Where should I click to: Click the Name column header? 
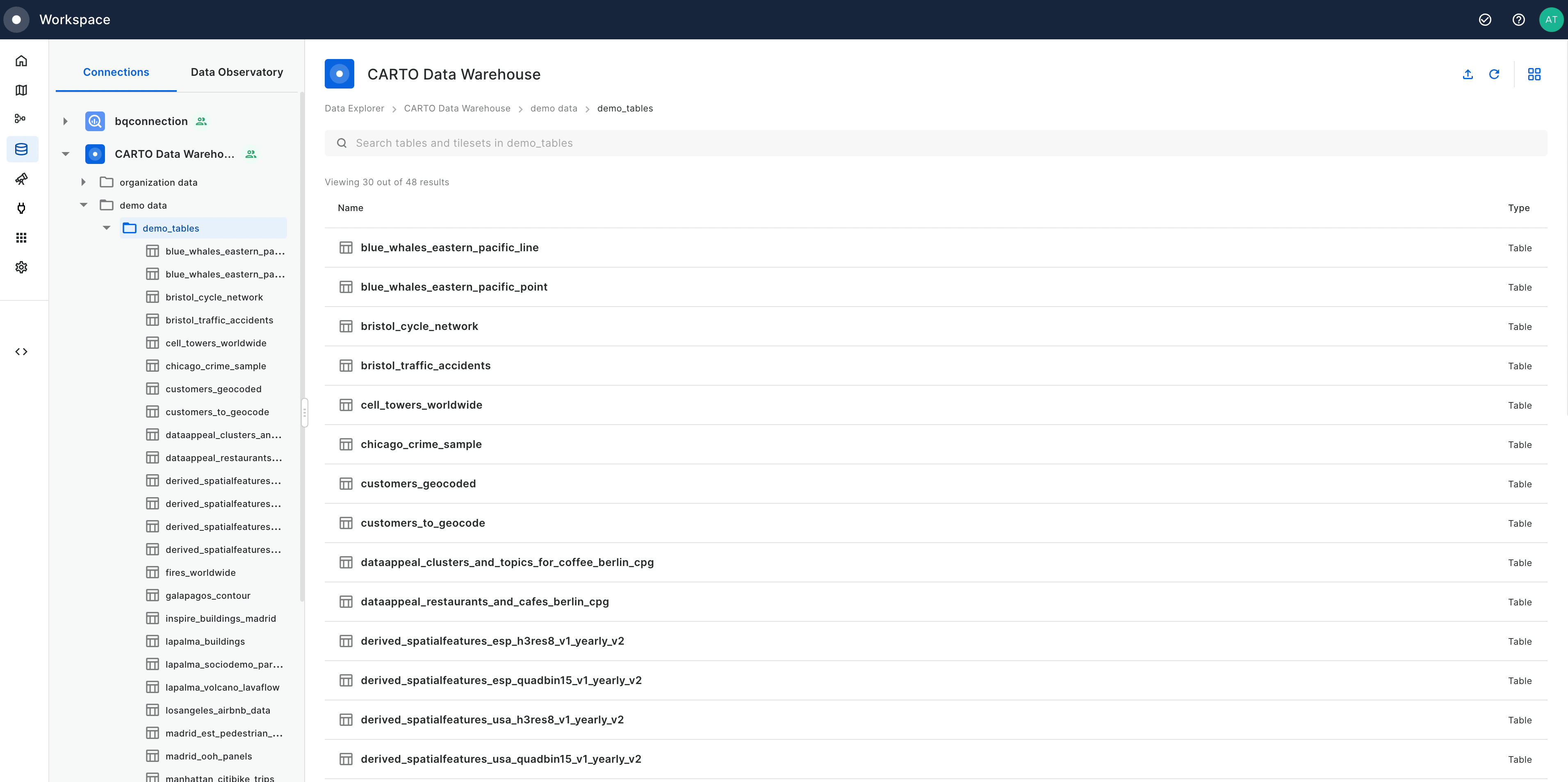[351, 208]
